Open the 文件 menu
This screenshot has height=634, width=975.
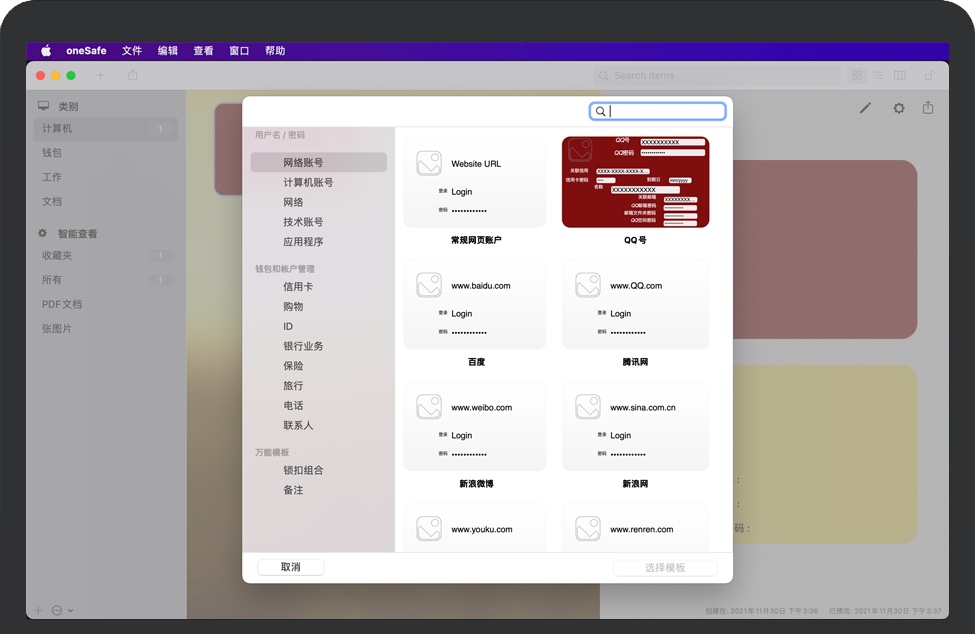132,51
